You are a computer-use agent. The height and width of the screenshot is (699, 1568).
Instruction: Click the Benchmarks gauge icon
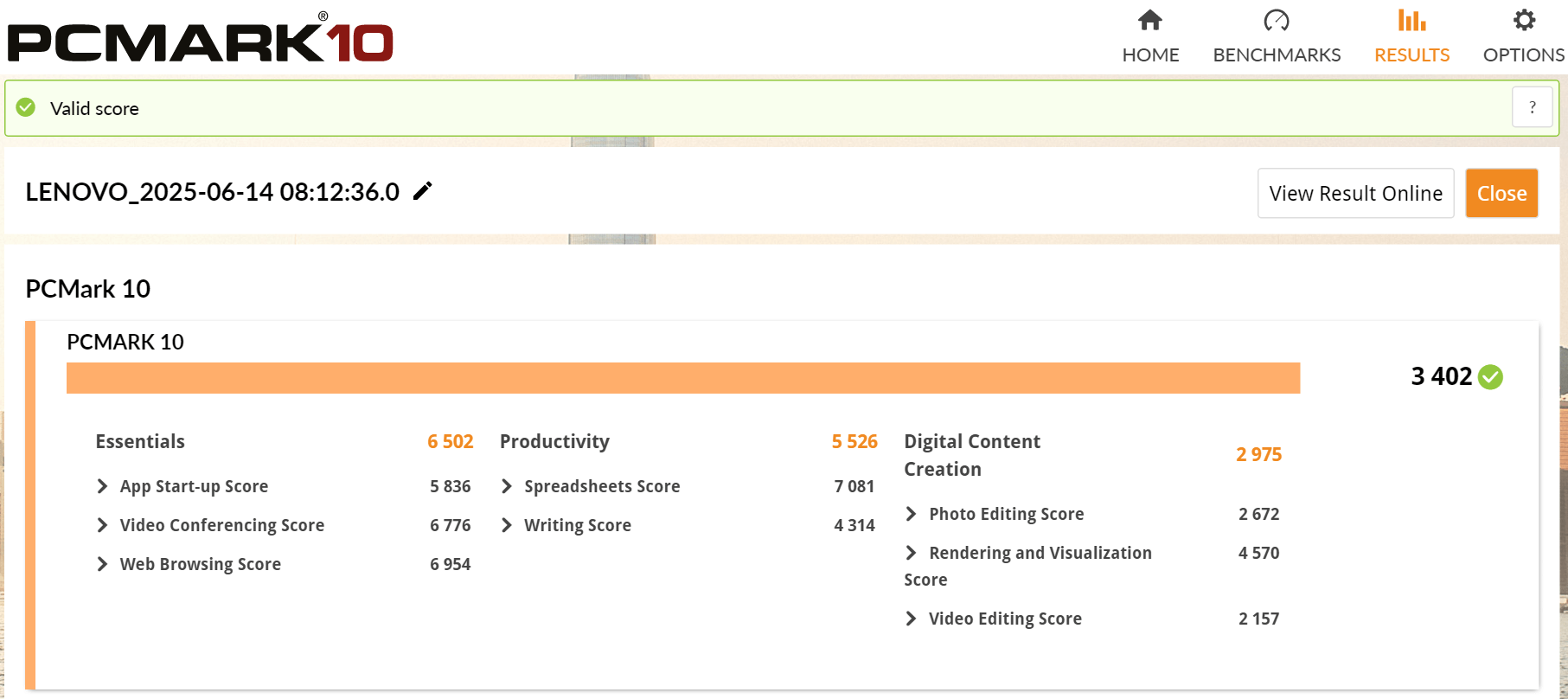coord(1277,20)
